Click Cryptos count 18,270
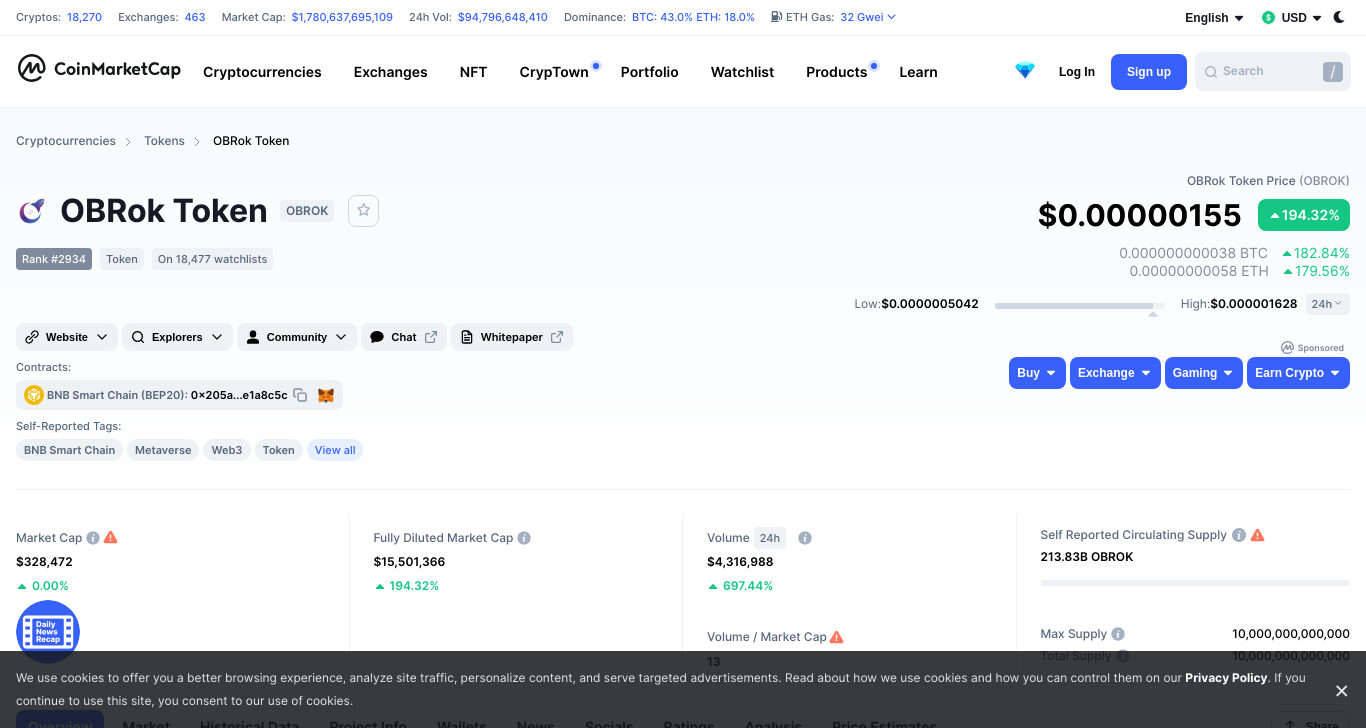Viewport: 1366px width, 728px height. 84,17
